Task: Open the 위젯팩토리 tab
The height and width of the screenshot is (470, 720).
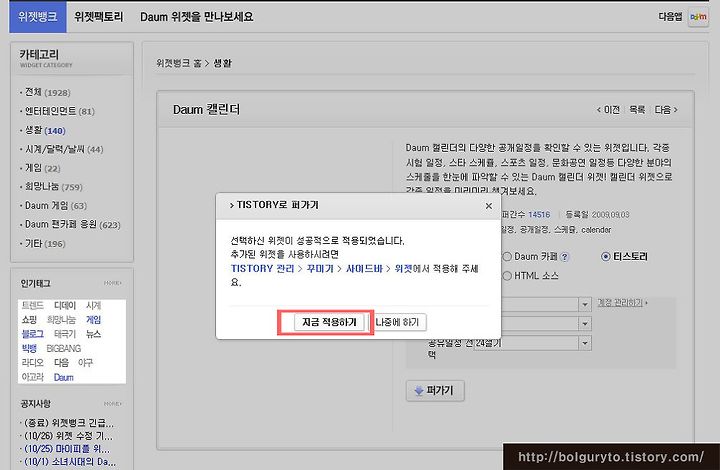Action: pos(99,17)
